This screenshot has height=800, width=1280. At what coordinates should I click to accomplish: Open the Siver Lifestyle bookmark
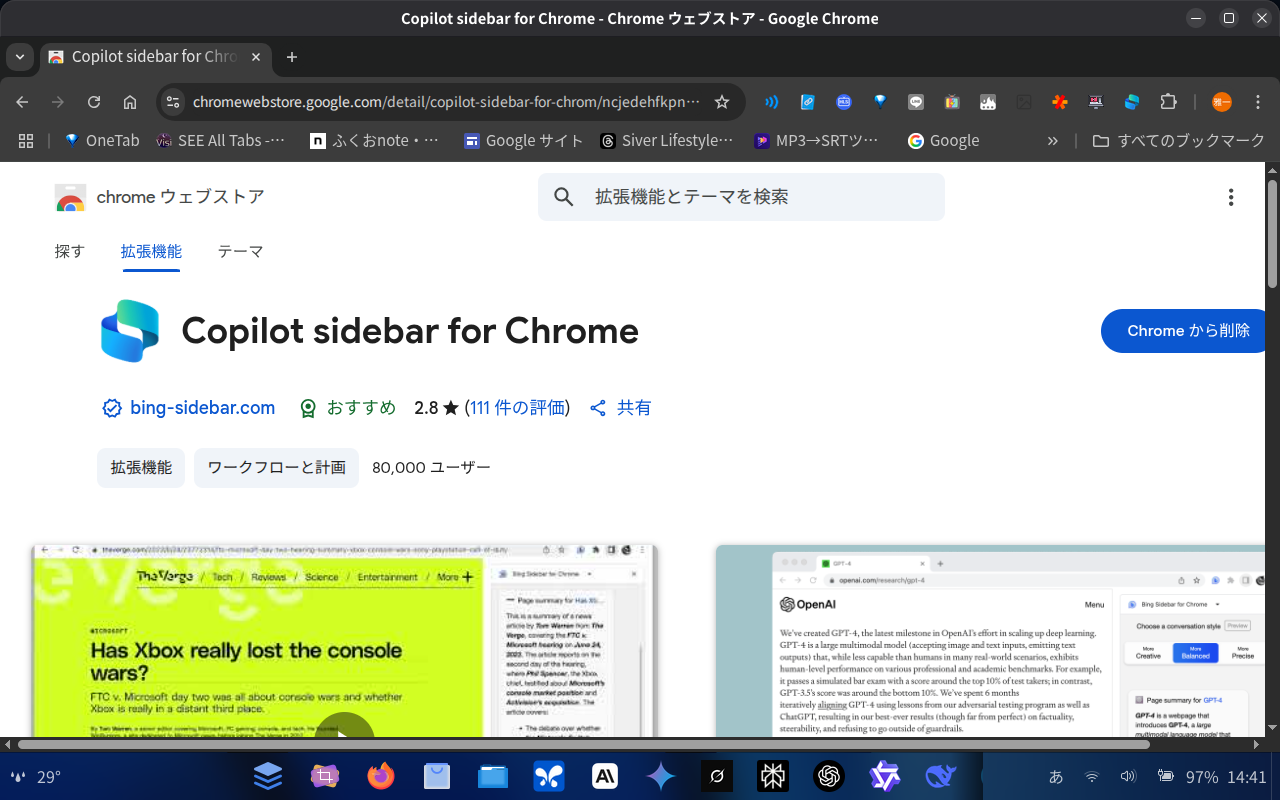[x=667, y=141]
